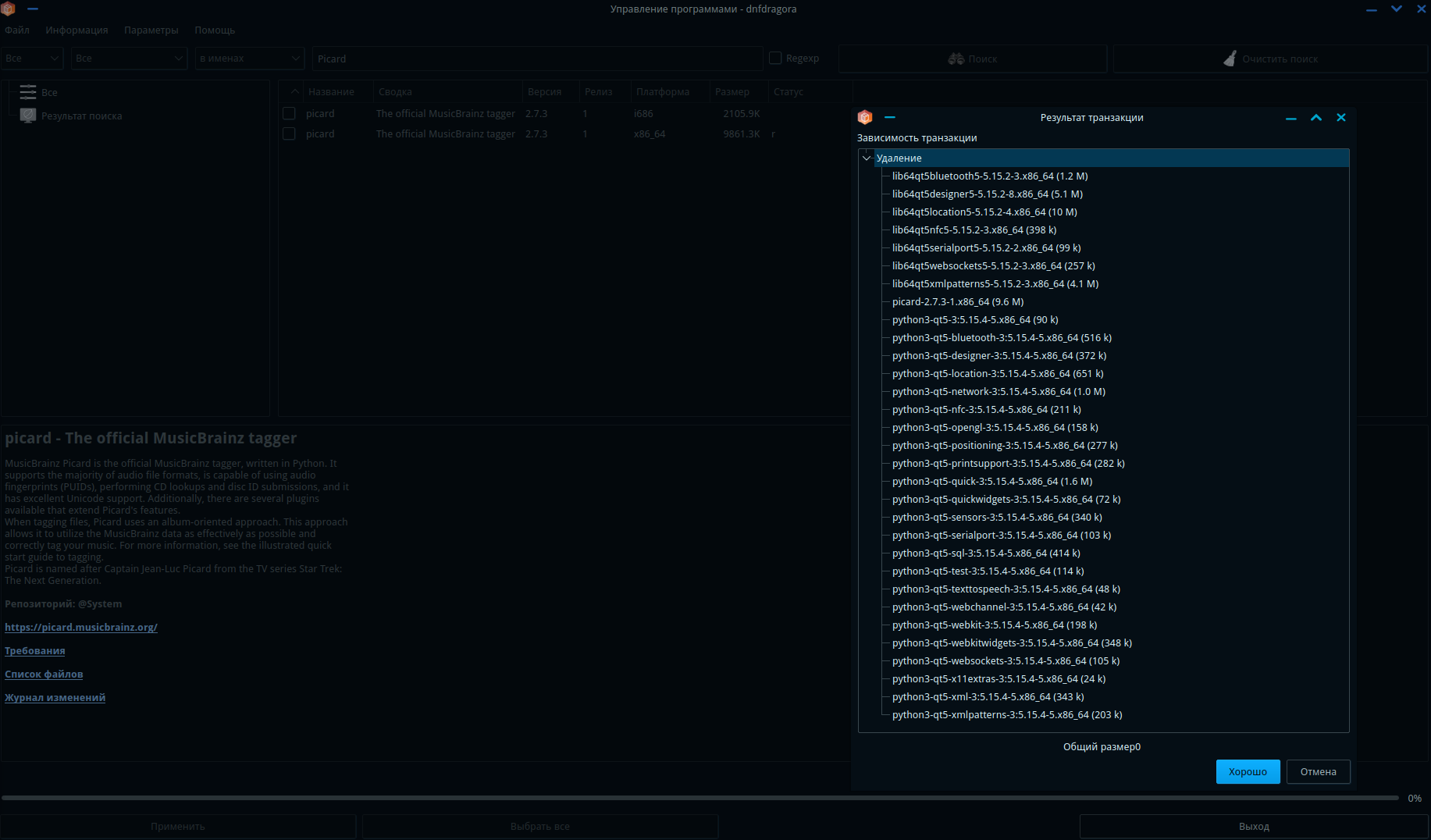
Task: Select python3-qt5-network entry
Action: 998,391
